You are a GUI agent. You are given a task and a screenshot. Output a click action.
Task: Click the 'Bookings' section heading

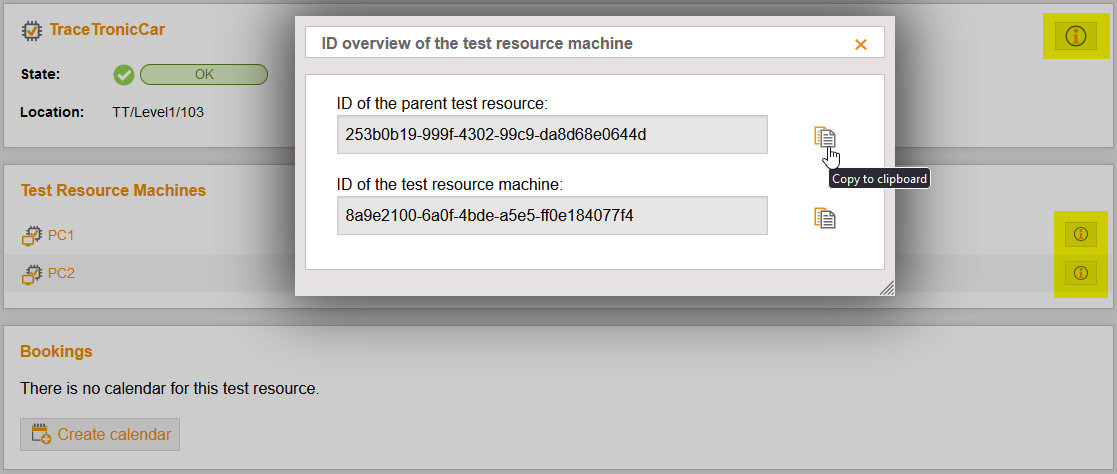click(x=56, y=351)
